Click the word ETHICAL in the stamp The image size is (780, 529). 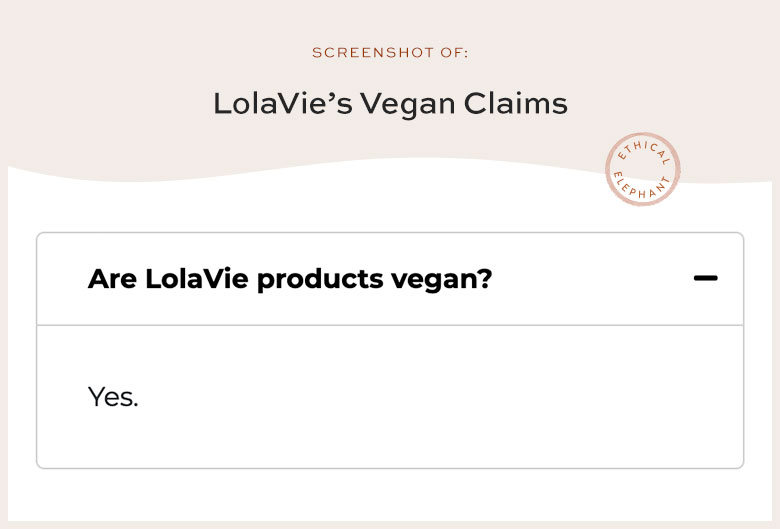(x=644, y=151)
